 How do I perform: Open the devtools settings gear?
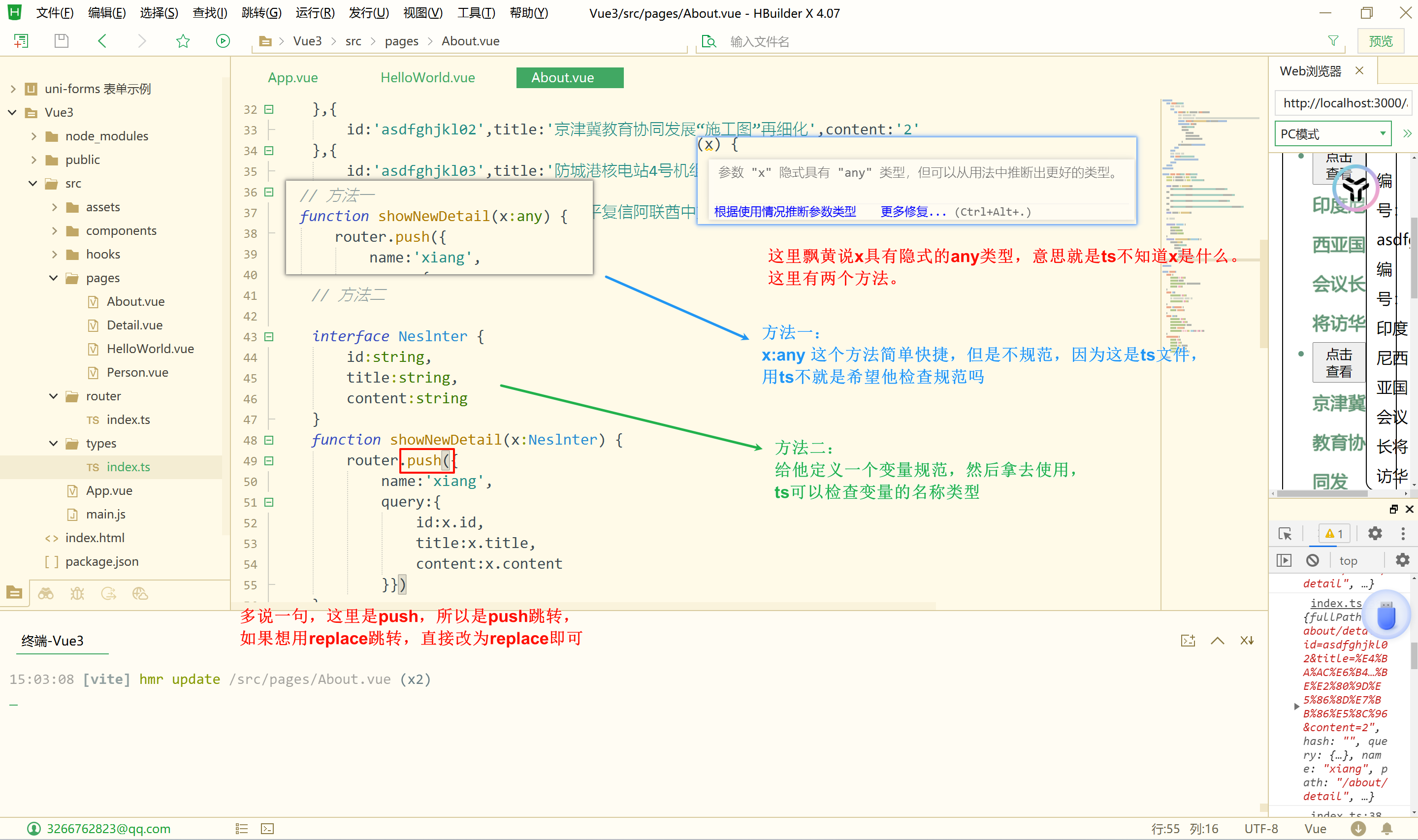coord(1375,533)
